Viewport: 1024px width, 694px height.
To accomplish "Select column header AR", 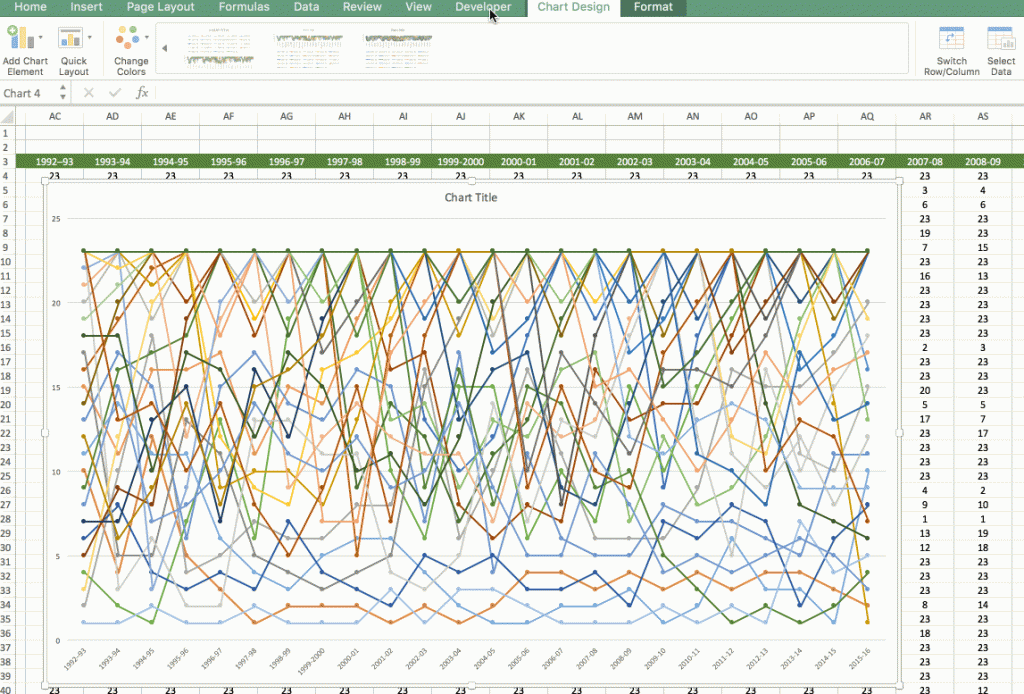I will click(925, 115).
